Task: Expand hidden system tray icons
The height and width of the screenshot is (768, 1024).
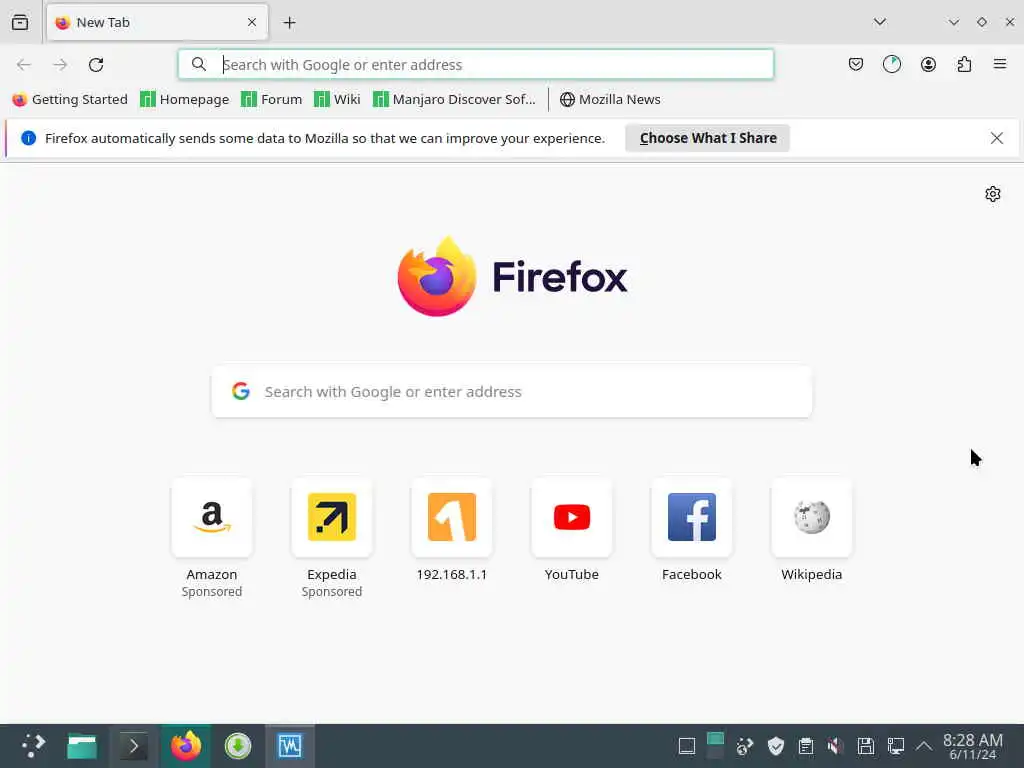Action: click(923, 746)
